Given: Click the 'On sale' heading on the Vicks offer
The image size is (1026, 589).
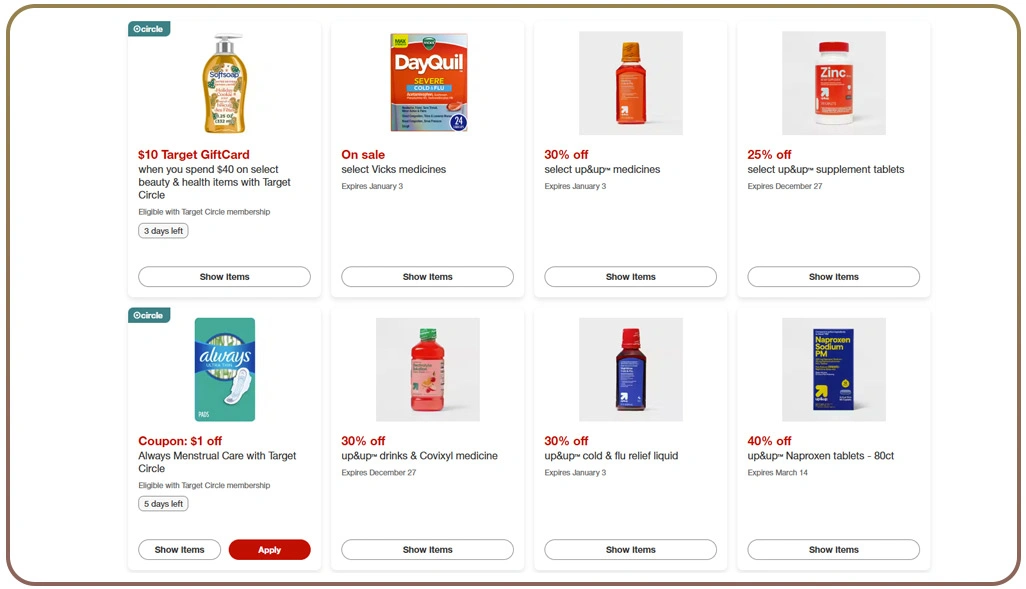Looking at the screenshot, I should 363,154.
